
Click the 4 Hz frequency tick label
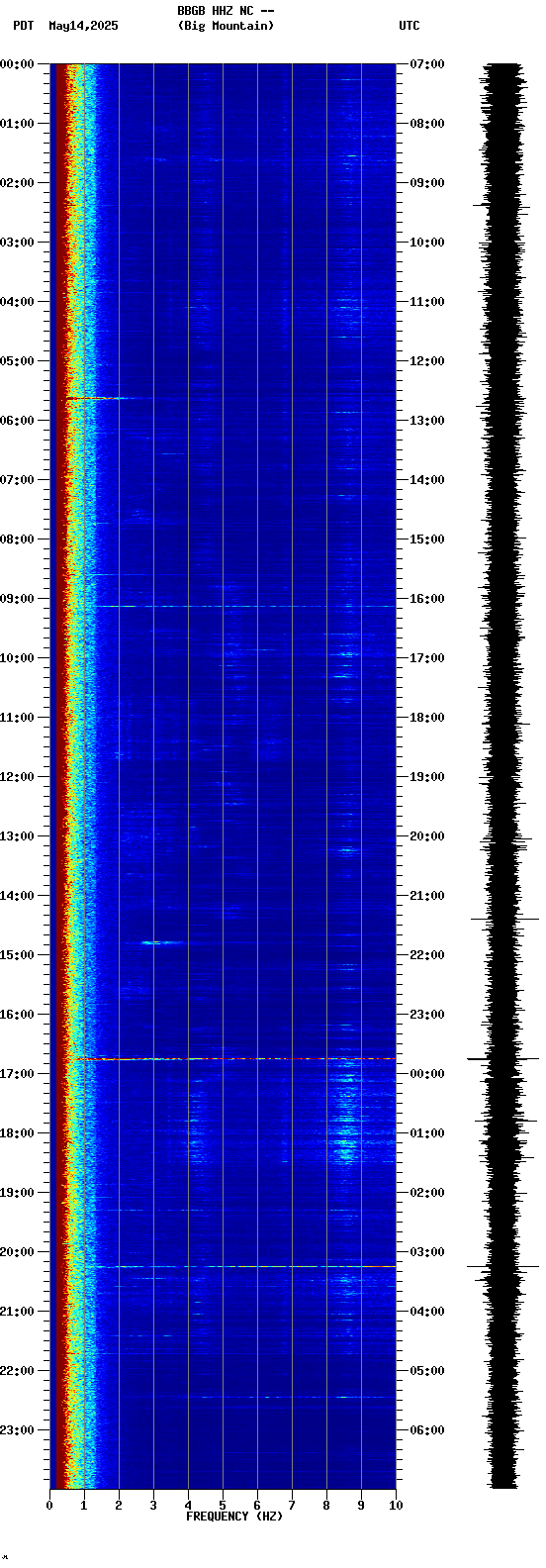pos(188,1506)
